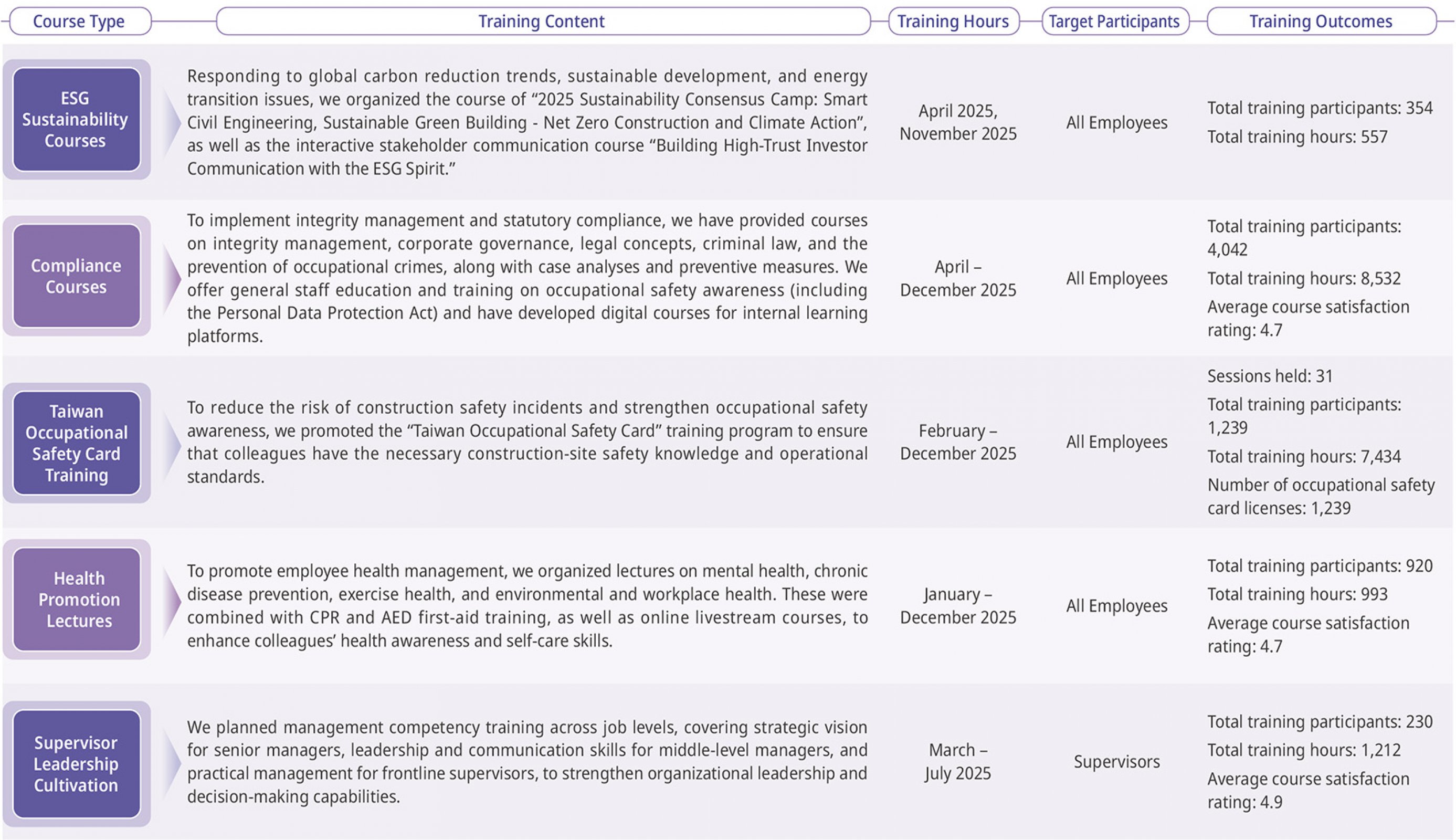Screen dimensions: 1456x840
Task: Click arrow beside Supervisor Leadership Cultivation
Action: [x=171, y=764]
